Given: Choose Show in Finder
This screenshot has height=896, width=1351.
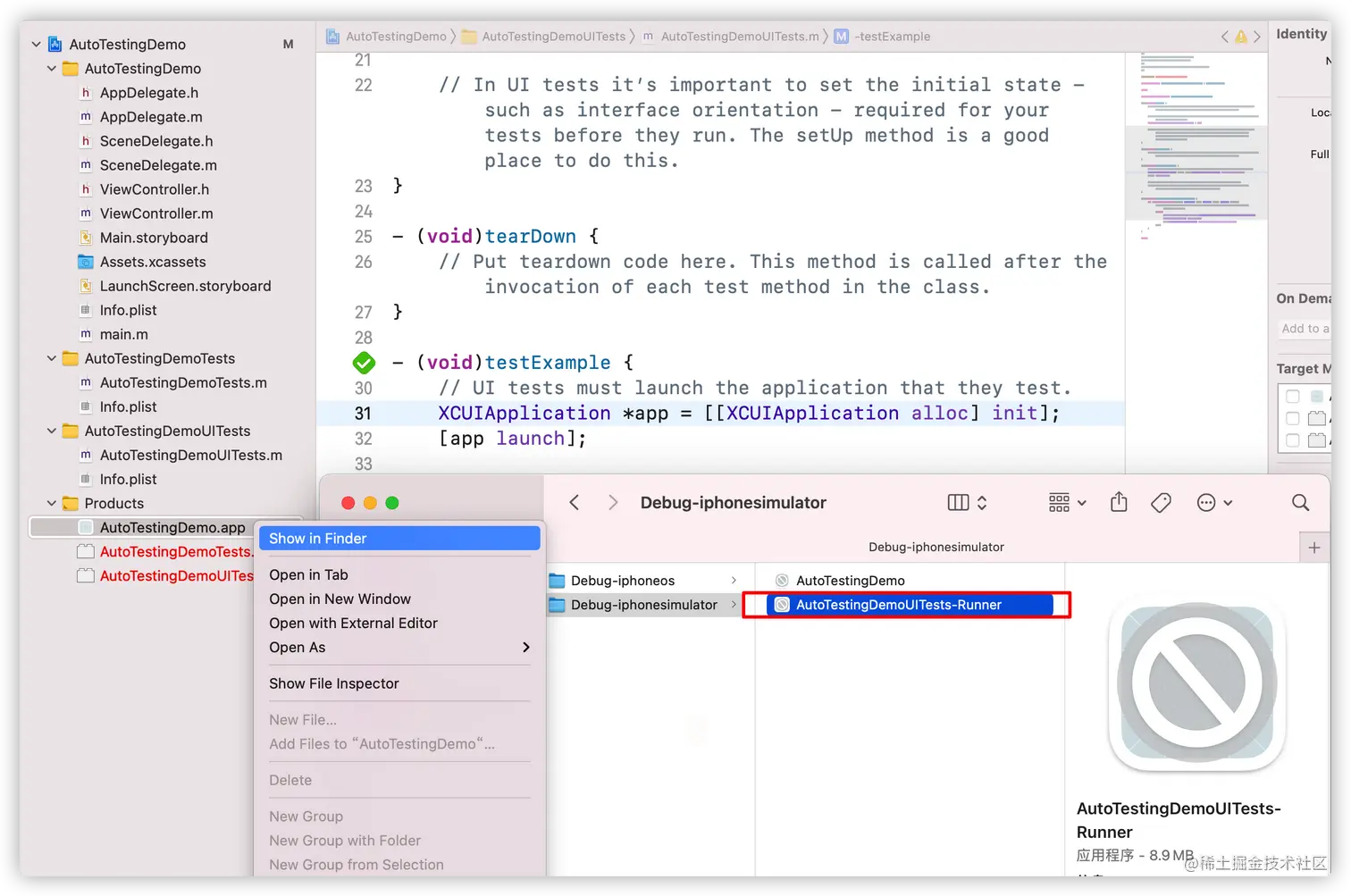Looking at the screenshot, I should pyautogui.click(x=399, y=539).
